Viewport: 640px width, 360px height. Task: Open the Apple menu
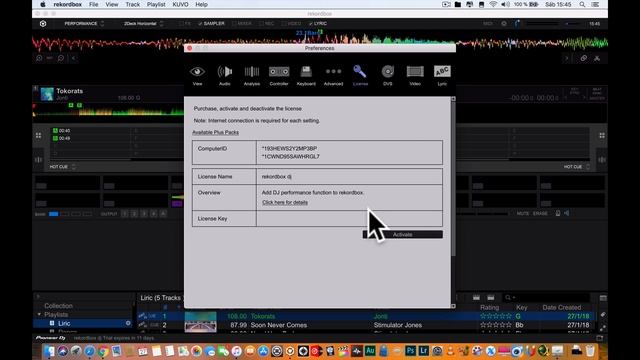(43, 4)
